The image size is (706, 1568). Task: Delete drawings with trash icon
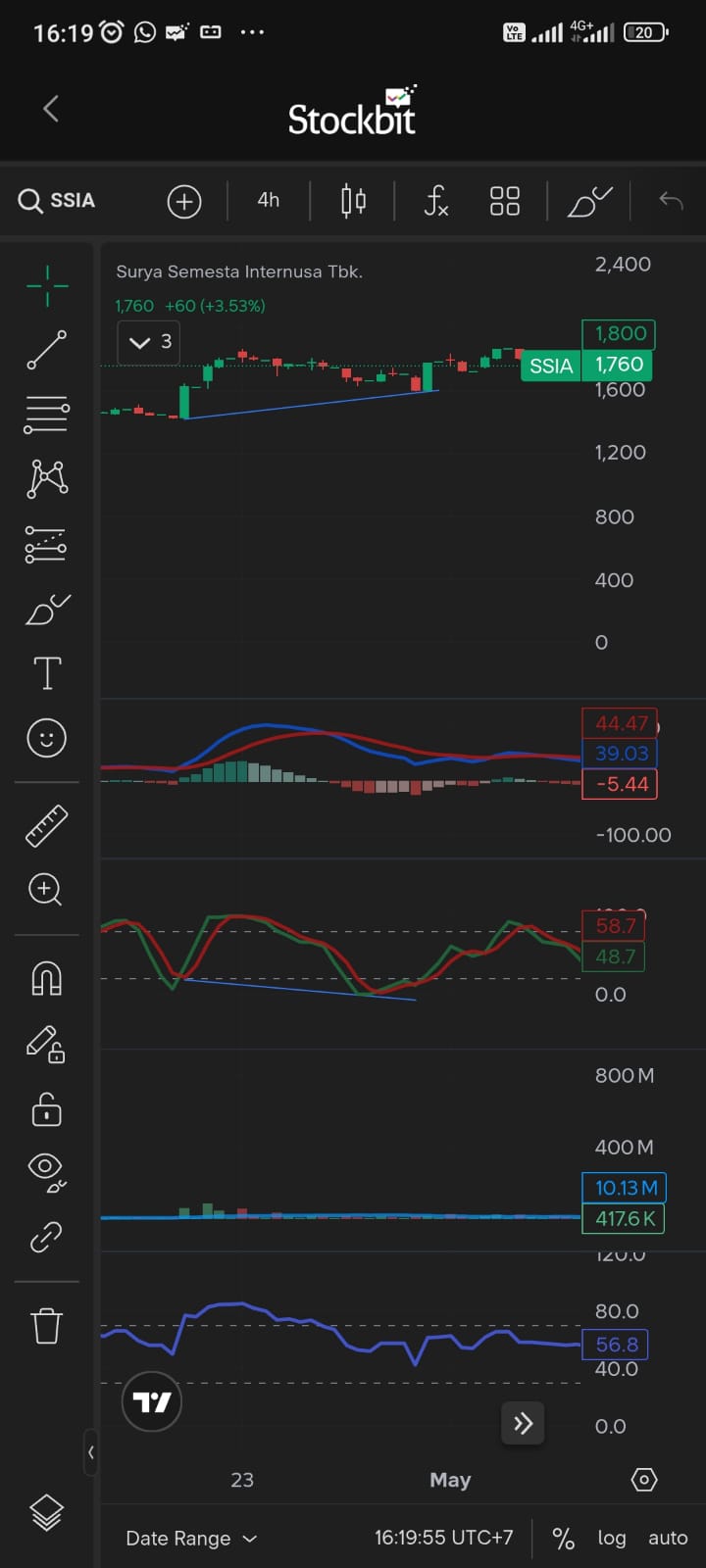tap(47, 1326)
